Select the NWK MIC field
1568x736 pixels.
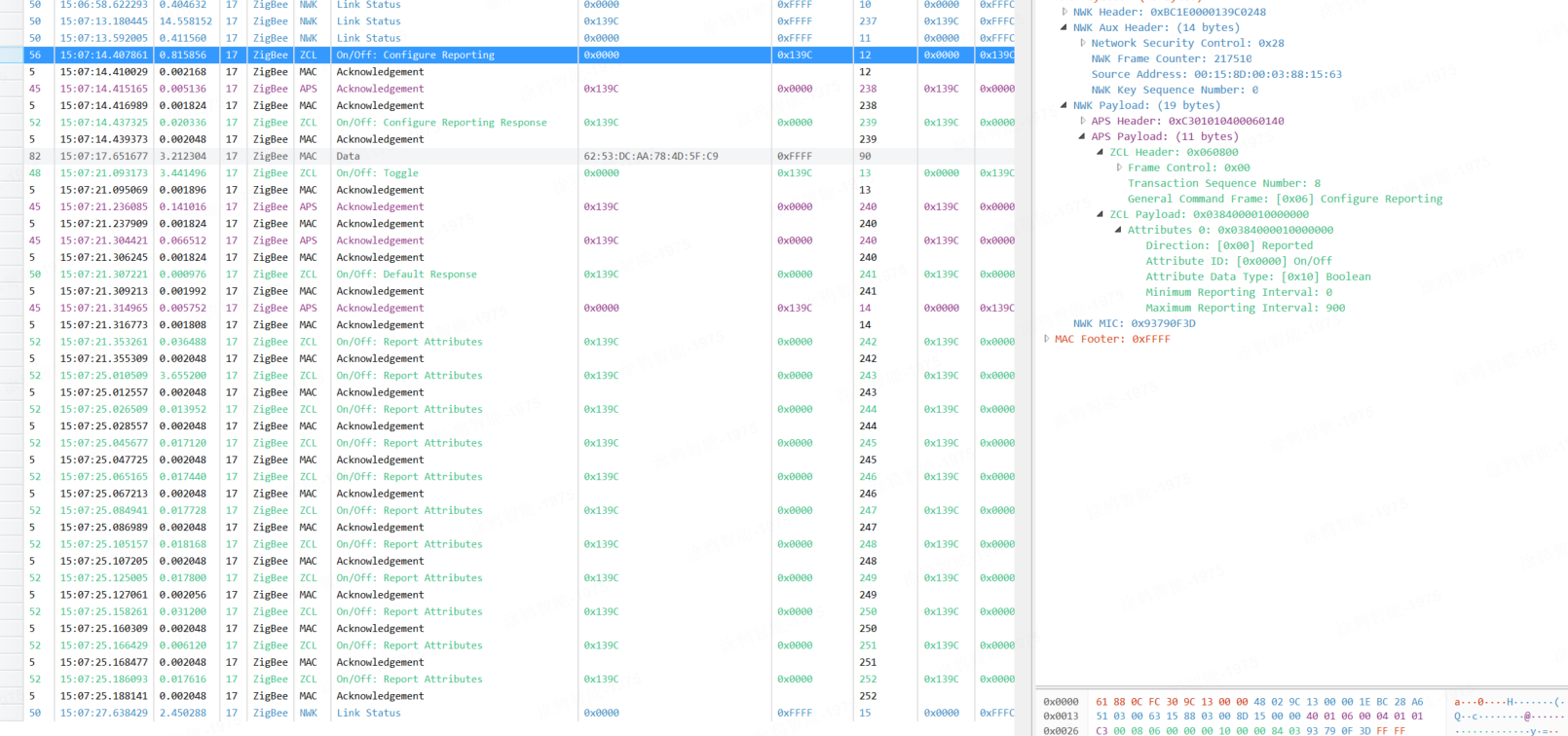coord(1134,324)
